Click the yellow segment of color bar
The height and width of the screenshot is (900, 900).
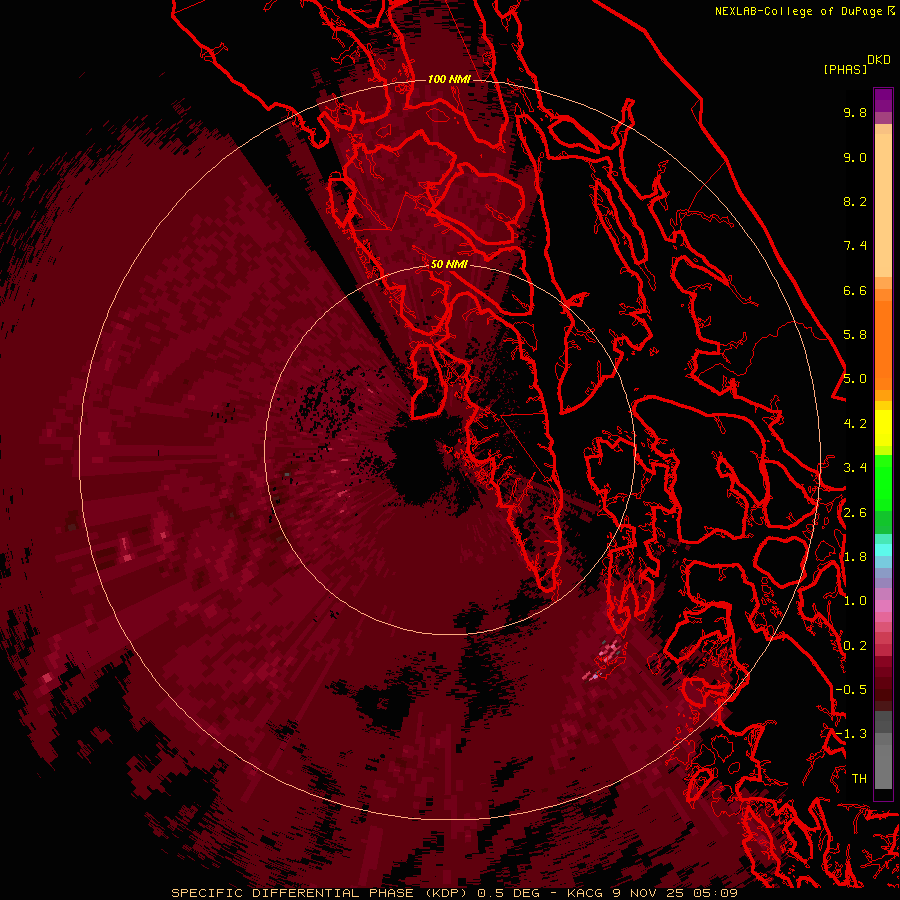(x=883, y=428)
